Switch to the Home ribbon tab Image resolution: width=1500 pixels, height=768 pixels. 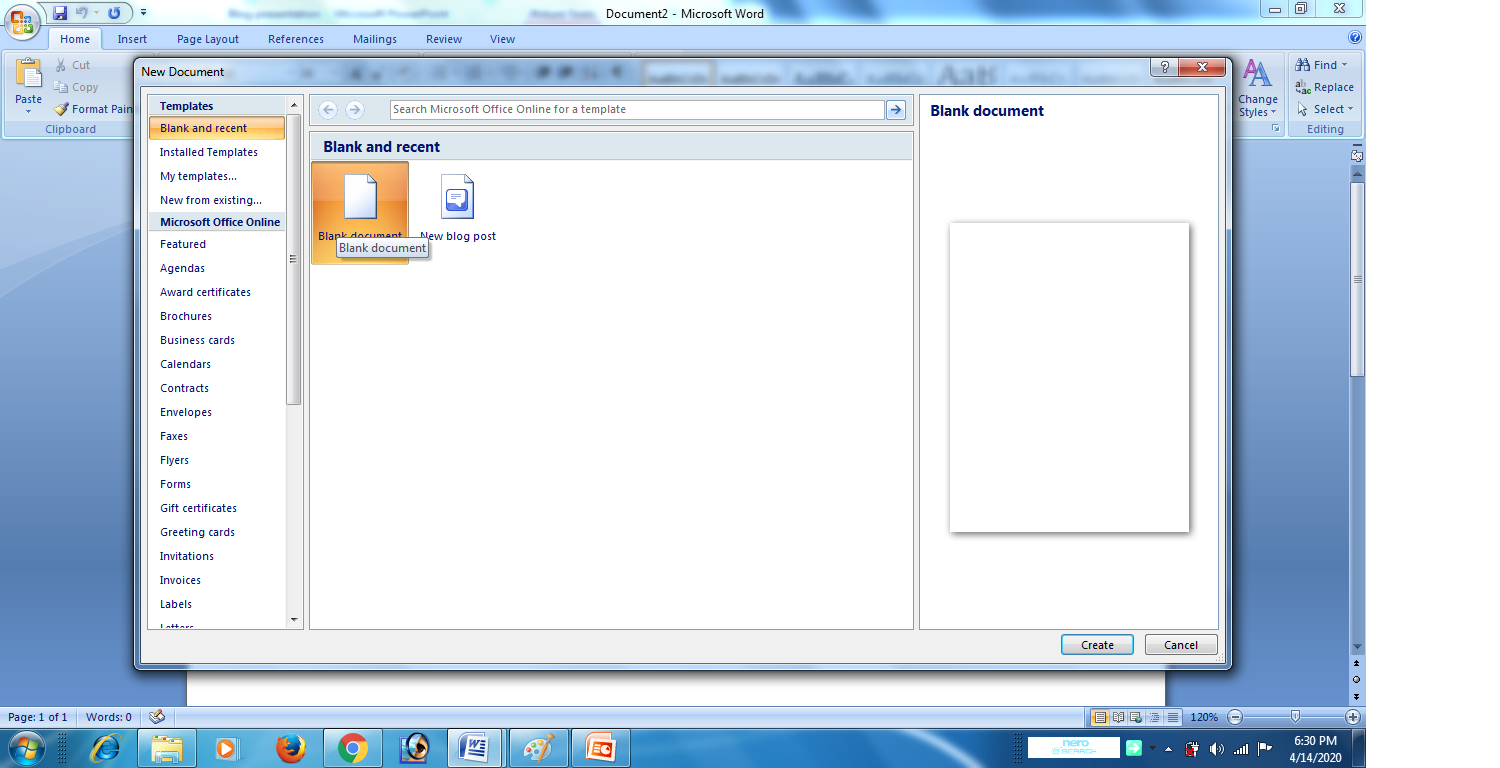pyautogui.click(x=75, y=39)
